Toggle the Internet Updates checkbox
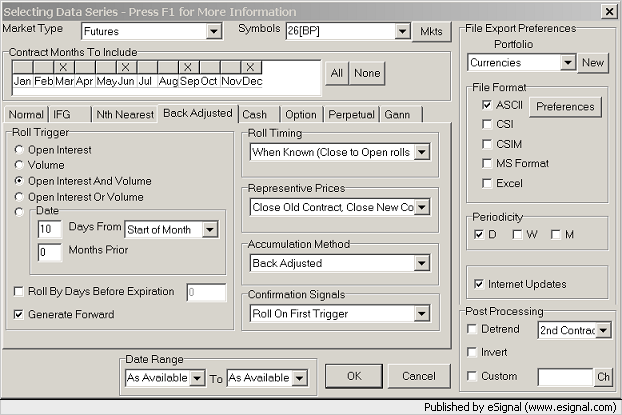The width and height of the screenshot is (622, 415). pos(479,284)
